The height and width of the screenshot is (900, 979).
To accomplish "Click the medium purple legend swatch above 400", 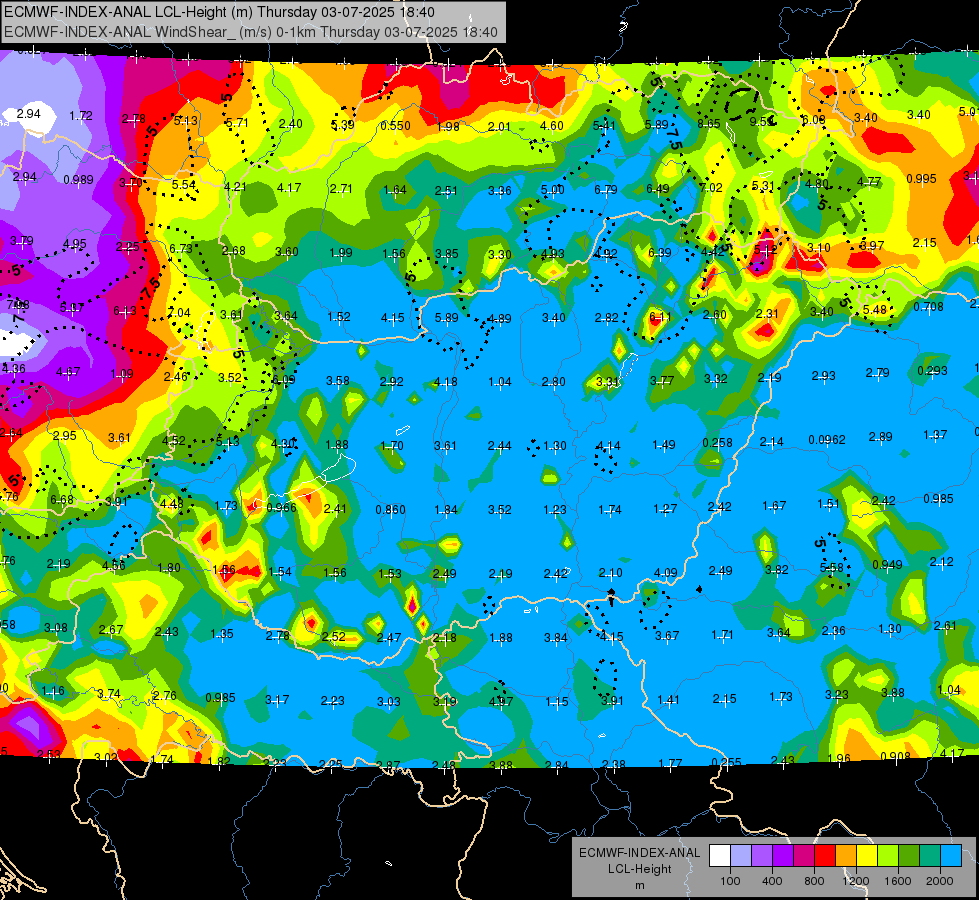I will 762,856.
